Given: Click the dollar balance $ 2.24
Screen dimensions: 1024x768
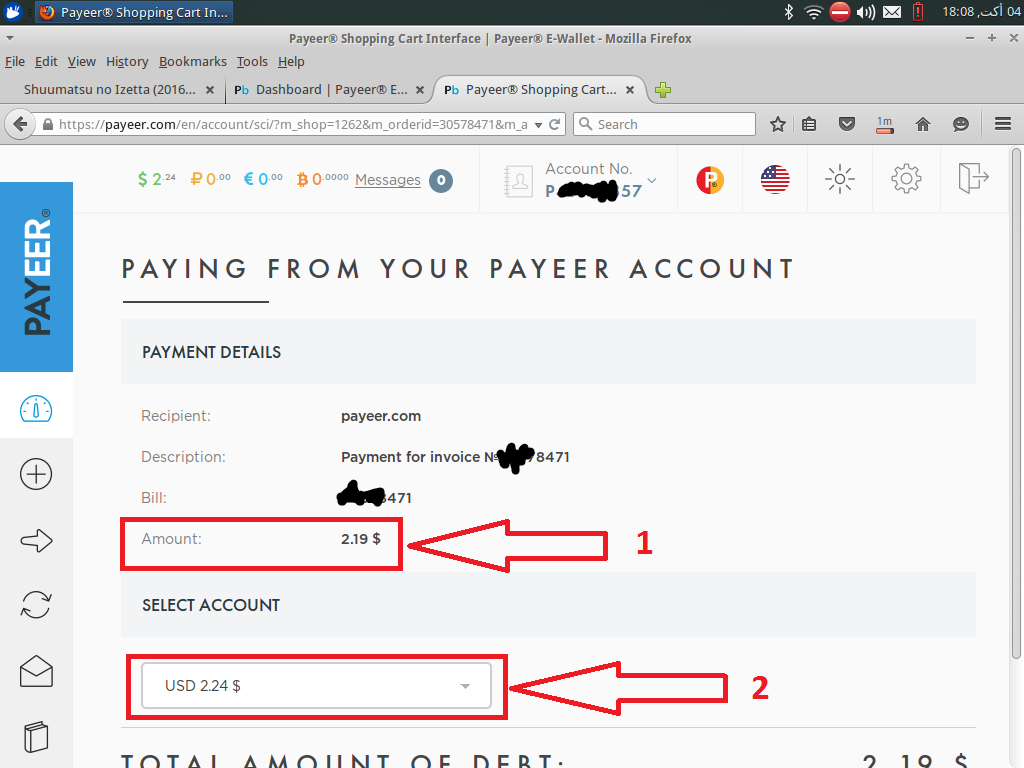Looking at the screenshot, I should click(x=156, y=179).
